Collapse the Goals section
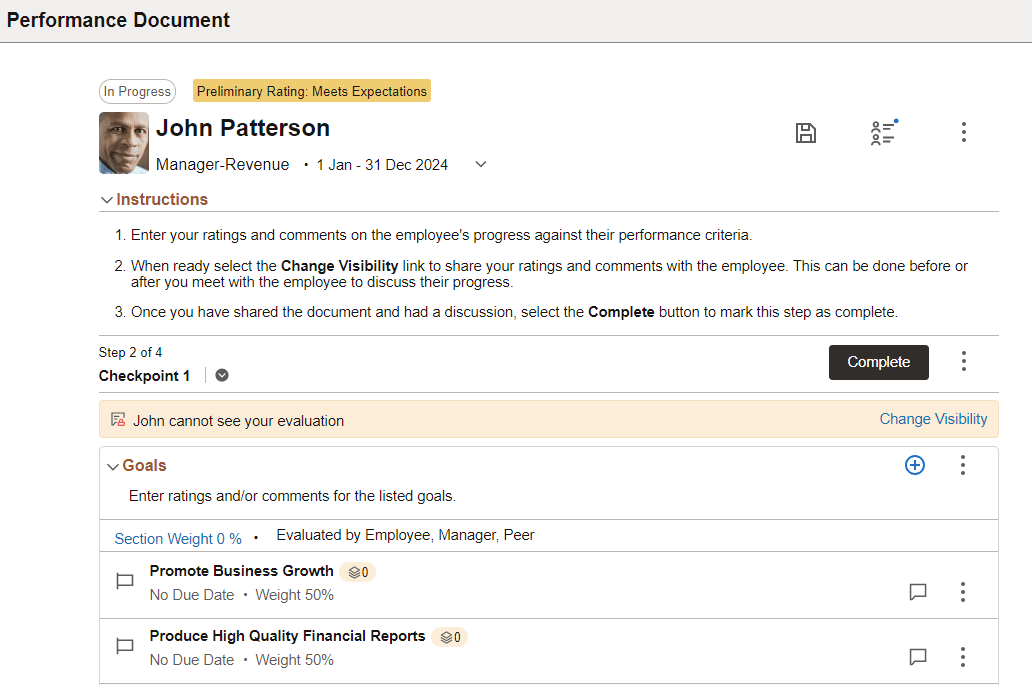Viewport: 1032px width, 685px height. (113, 465)
